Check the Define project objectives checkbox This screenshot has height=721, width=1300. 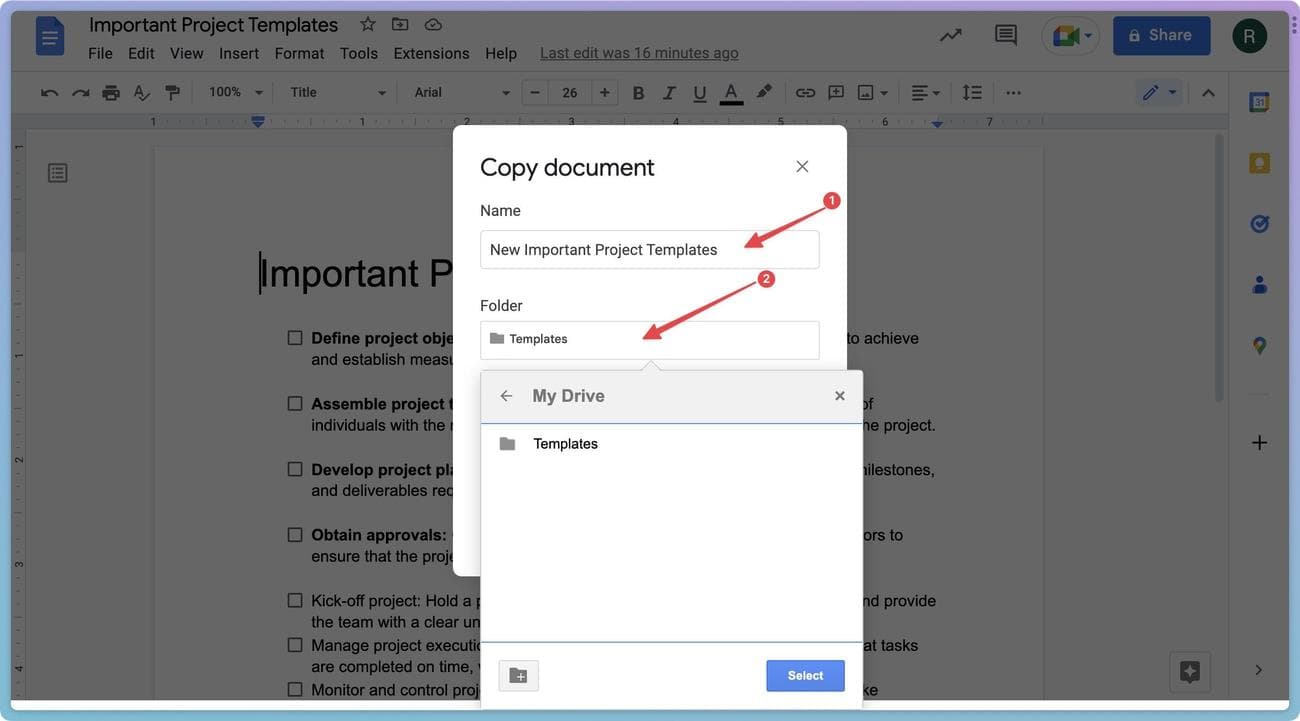pyautogui.click(x=295, y=338)
